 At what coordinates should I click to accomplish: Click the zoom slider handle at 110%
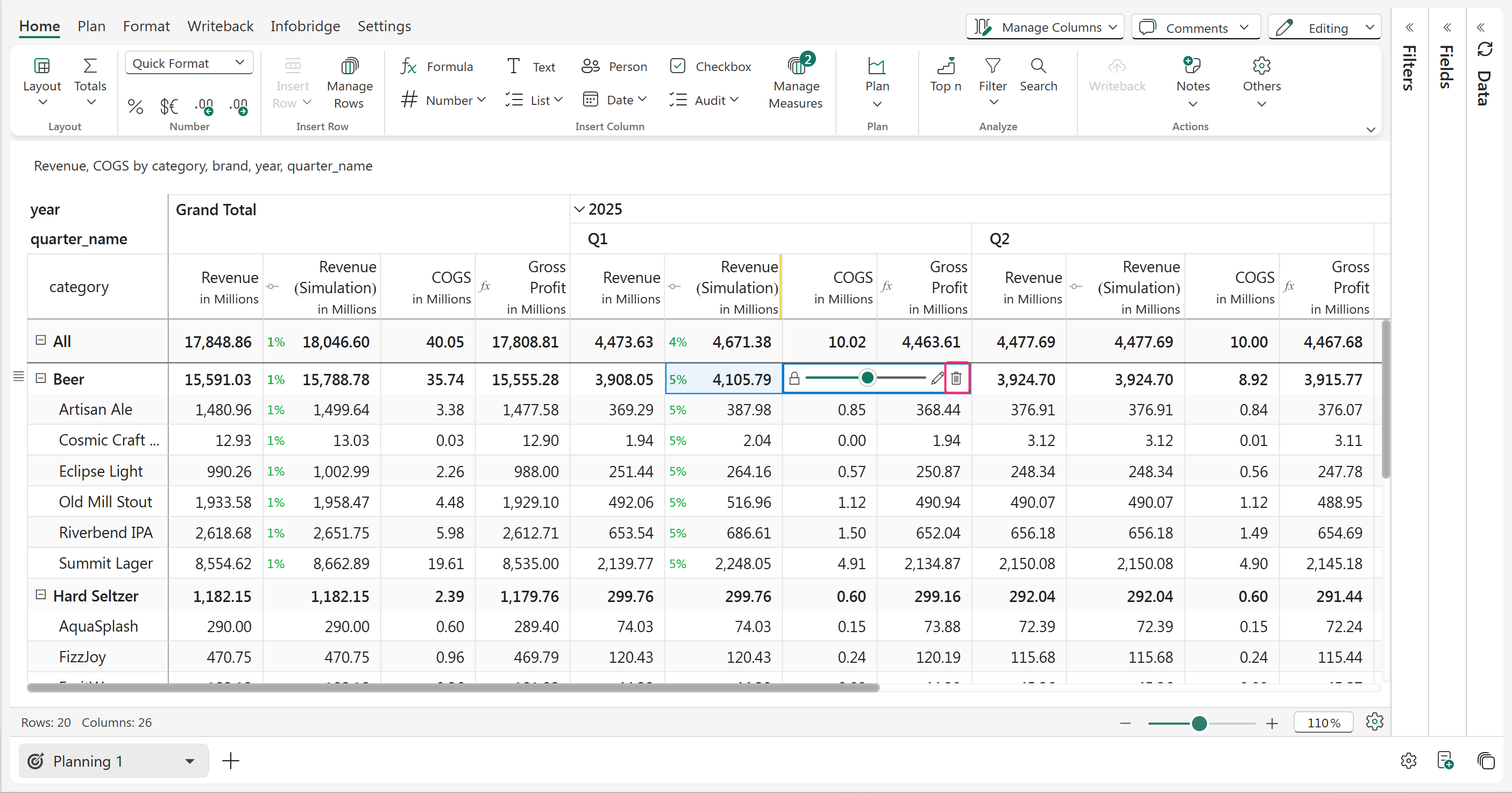pyautogui.click(x=1199, y=723)
